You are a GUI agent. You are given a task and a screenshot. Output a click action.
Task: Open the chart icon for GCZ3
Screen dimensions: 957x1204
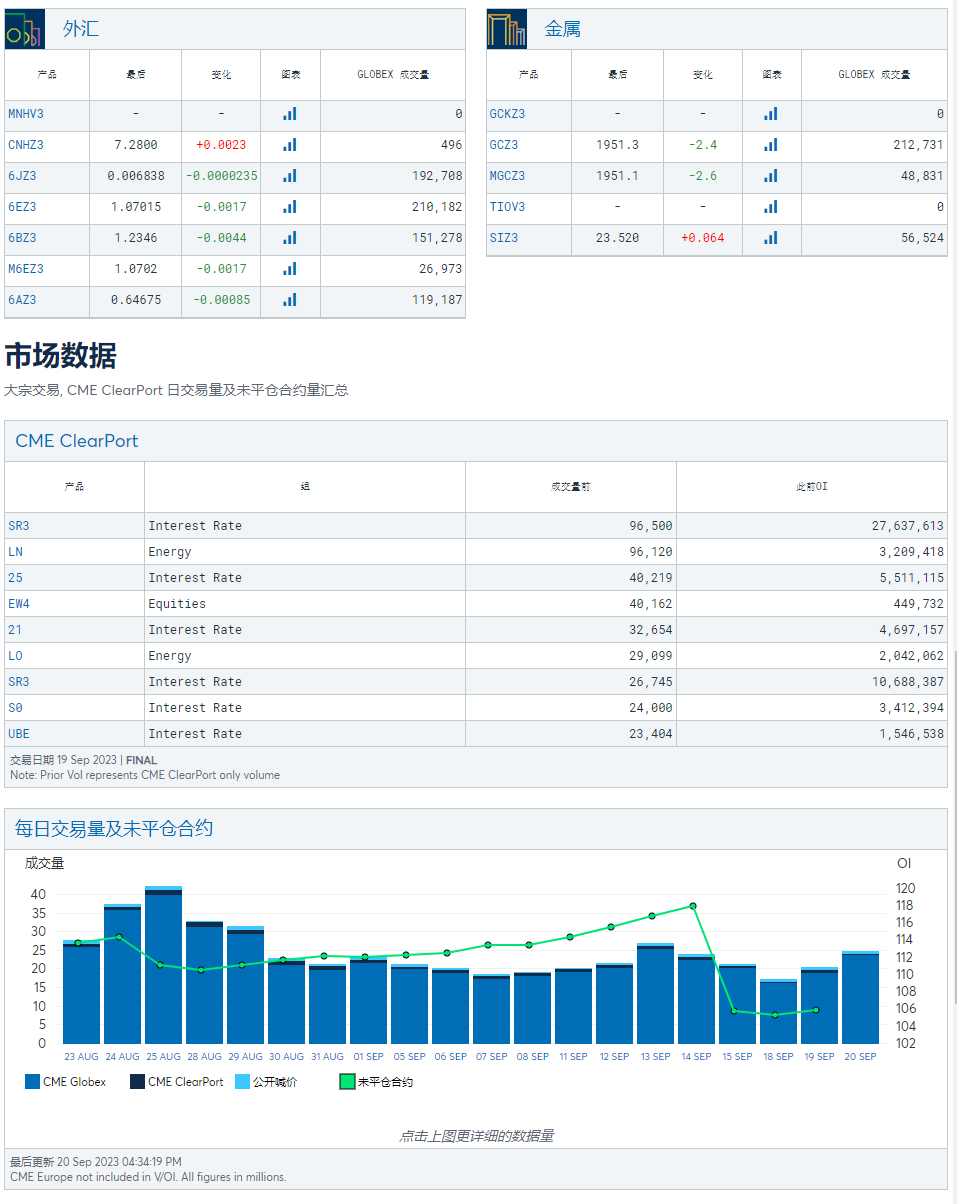coord(771,145)
